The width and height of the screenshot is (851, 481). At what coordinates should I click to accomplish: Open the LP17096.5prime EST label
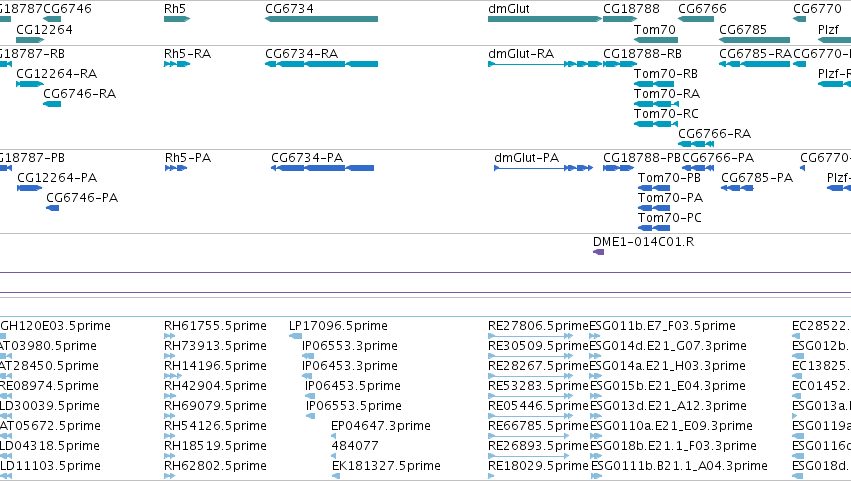point(338,326)
